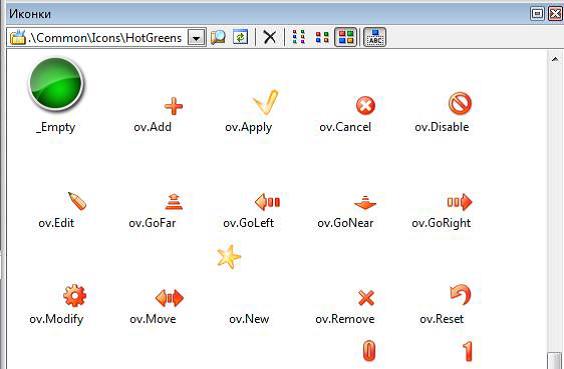Select the ov.Cancel red circle icon
Screen dimensions: 564x369
pyautogui.click(x=365, y=105)
